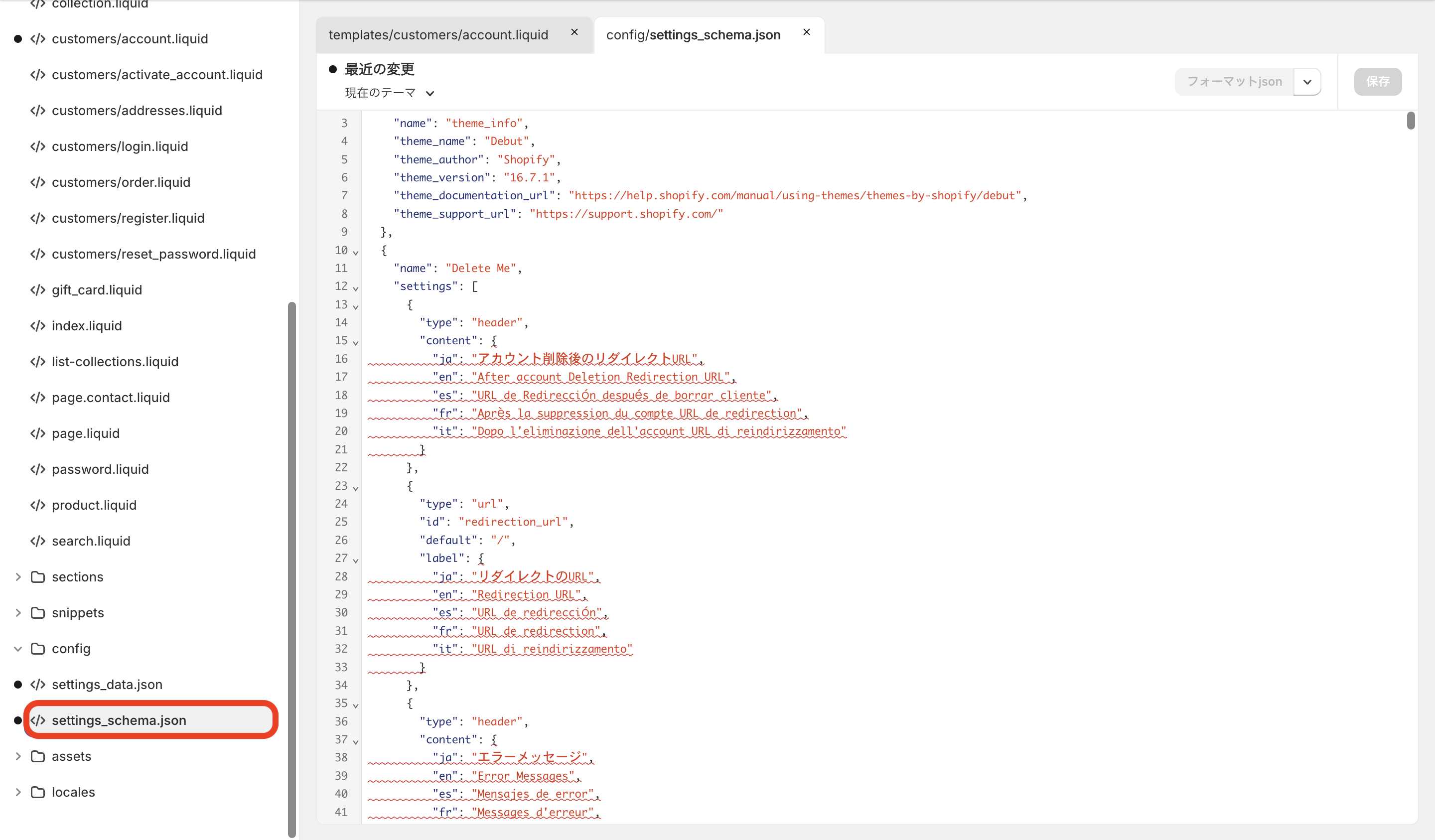Click code icon beside product.liquid
The image size is (1435, 840).
click(37, 505)
